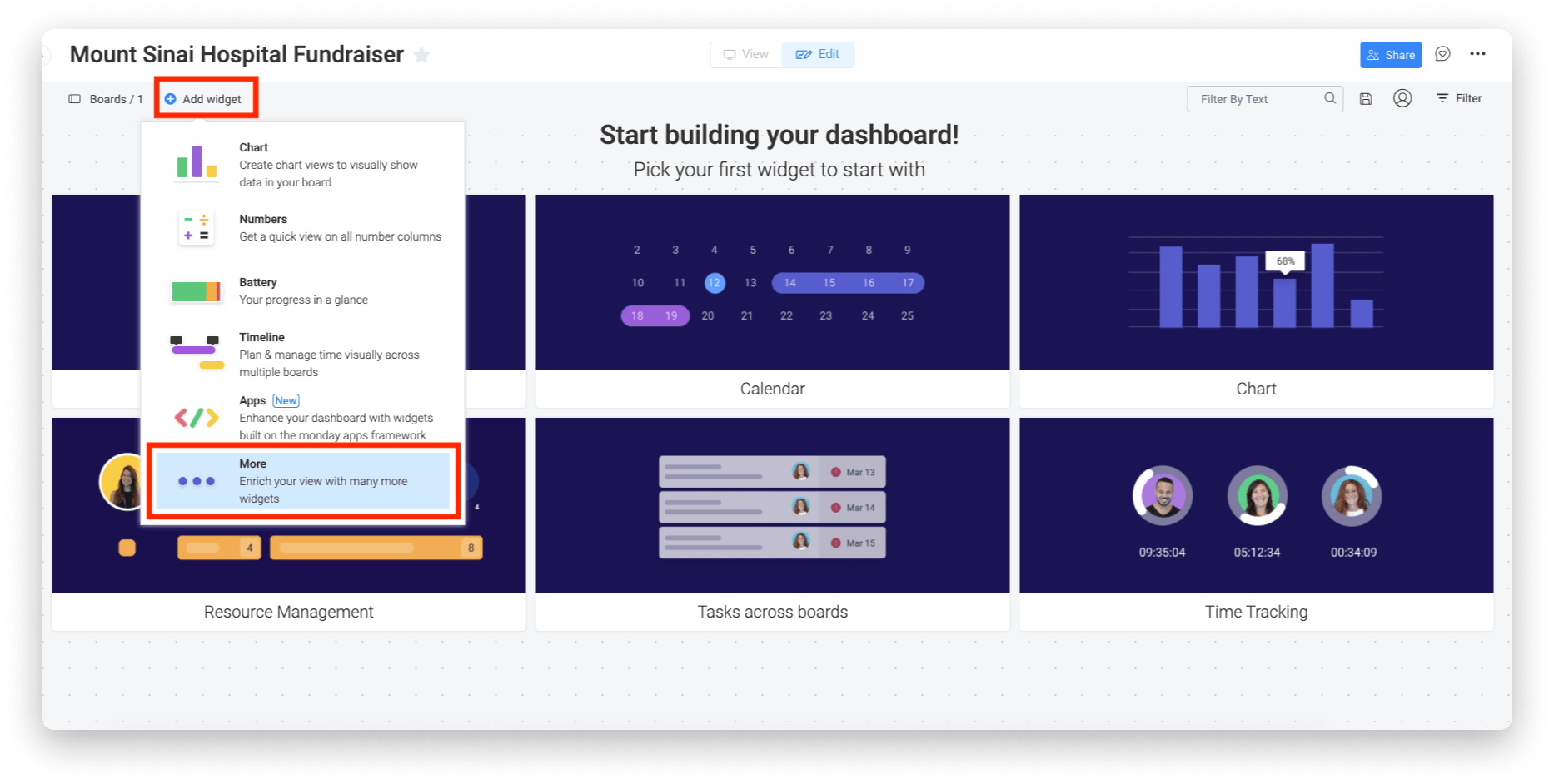The height and width of the screenshot is (784, 1554).
Task: Click the Apps code brackets icon
Action: pyautogui.click(x=197, y=417)
